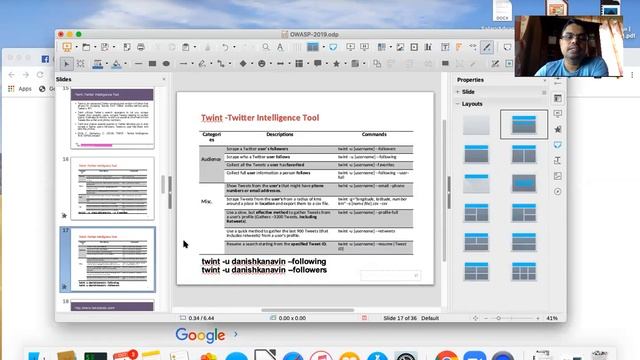
Task: Open the Styles deck in the sidebar
Action: tap(558, 160)
